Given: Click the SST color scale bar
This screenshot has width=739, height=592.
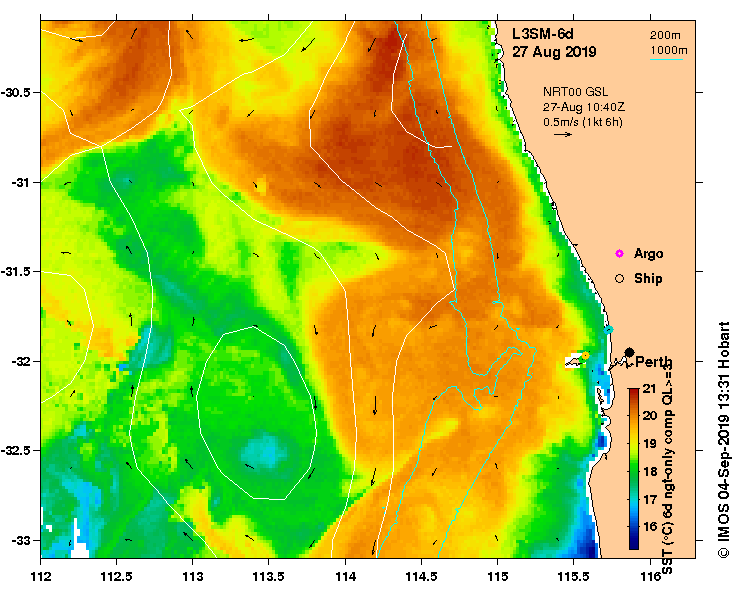Looking at the screenshot, I should coord(633,469).
